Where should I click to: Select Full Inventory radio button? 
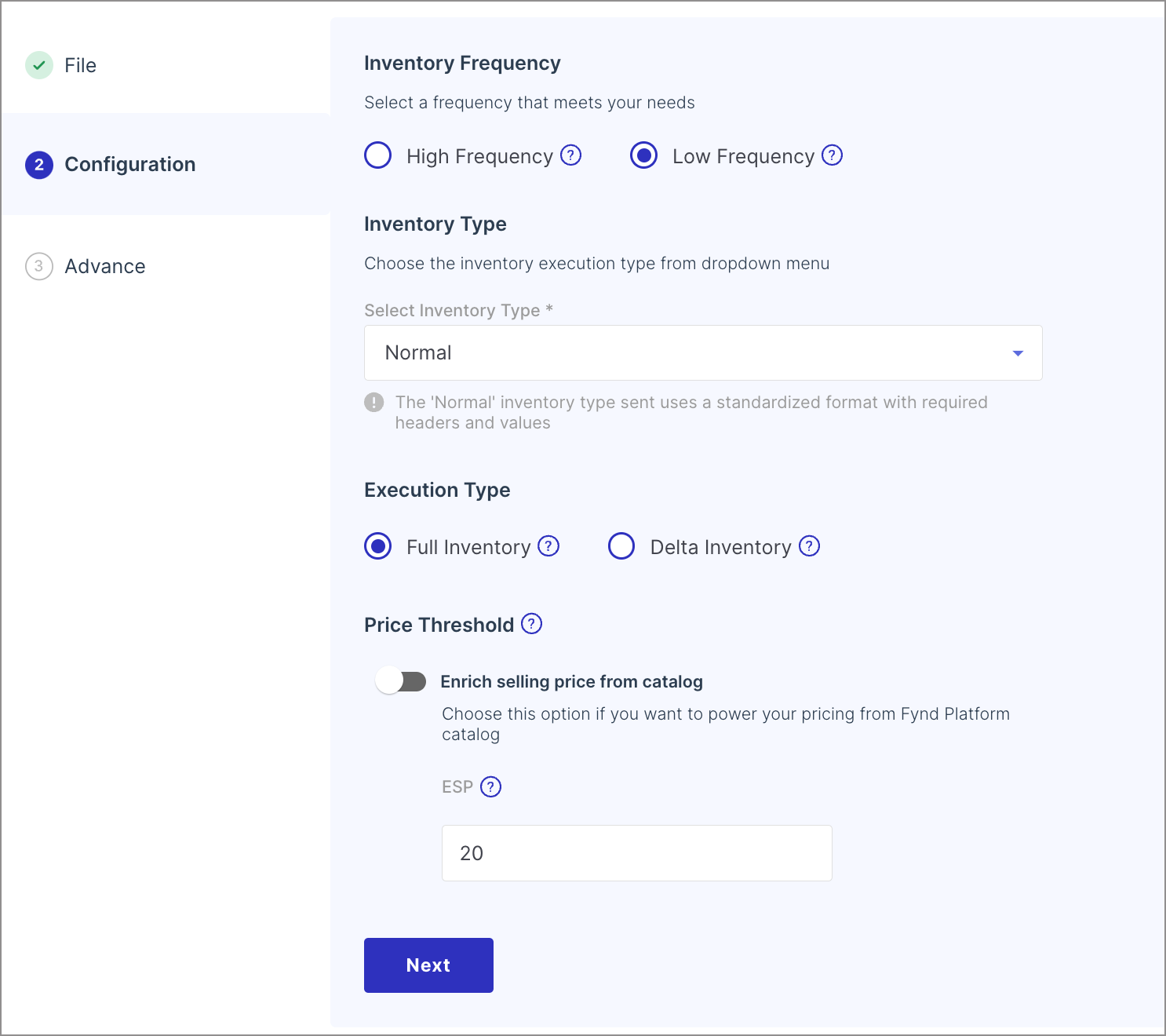click(x=378, y=545)
